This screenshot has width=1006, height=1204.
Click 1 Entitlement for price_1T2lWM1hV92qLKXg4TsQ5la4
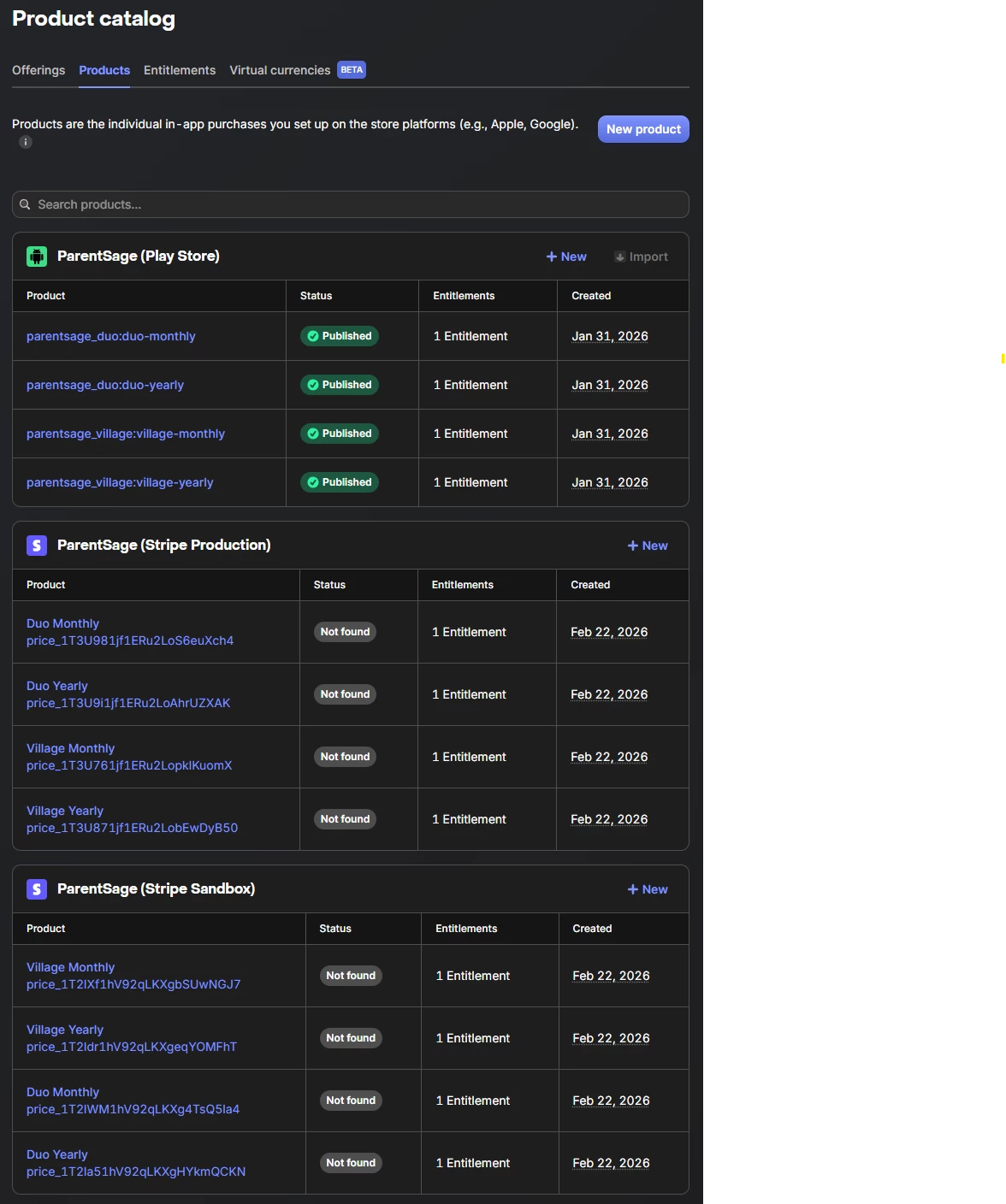[473, 1101]
